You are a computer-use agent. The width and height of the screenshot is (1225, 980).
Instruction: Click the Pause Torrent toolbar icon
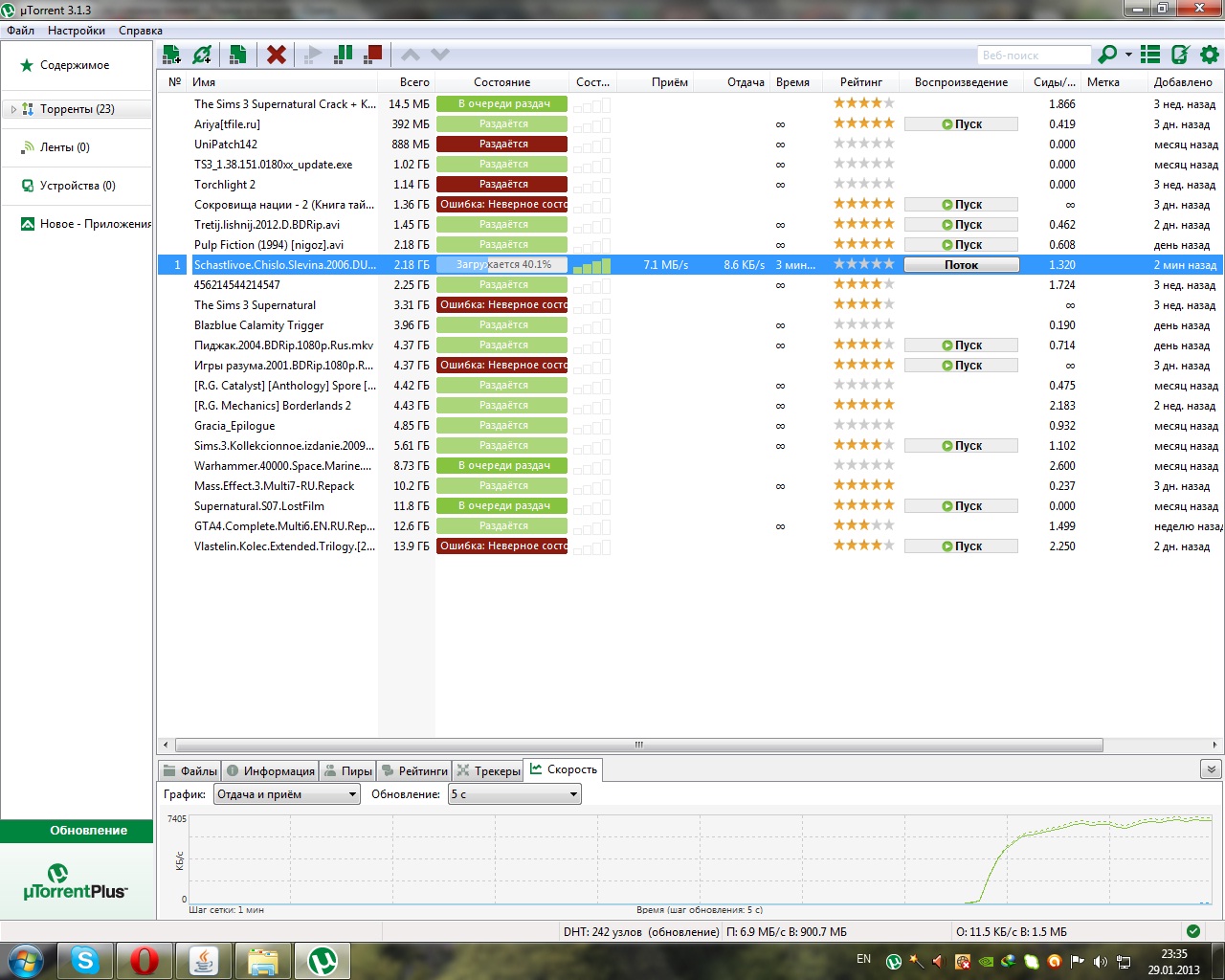point(343,55)
